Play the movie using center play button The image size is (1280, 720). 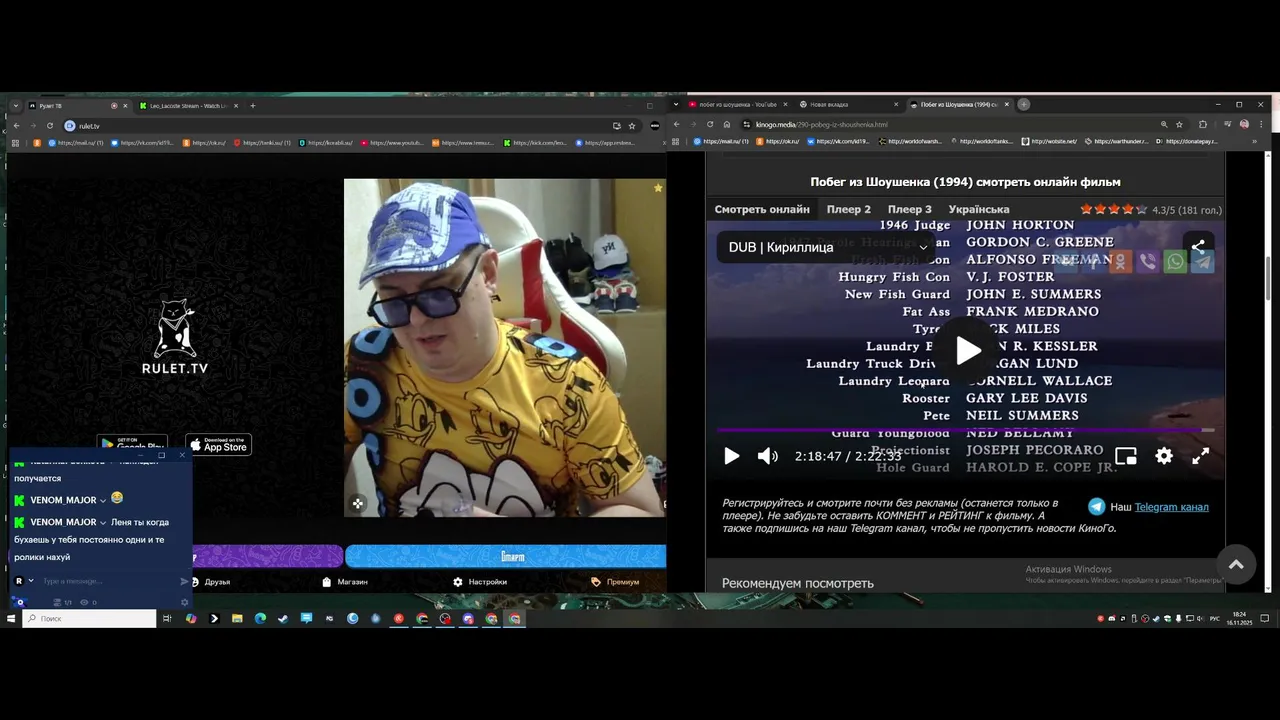(967, 351)
